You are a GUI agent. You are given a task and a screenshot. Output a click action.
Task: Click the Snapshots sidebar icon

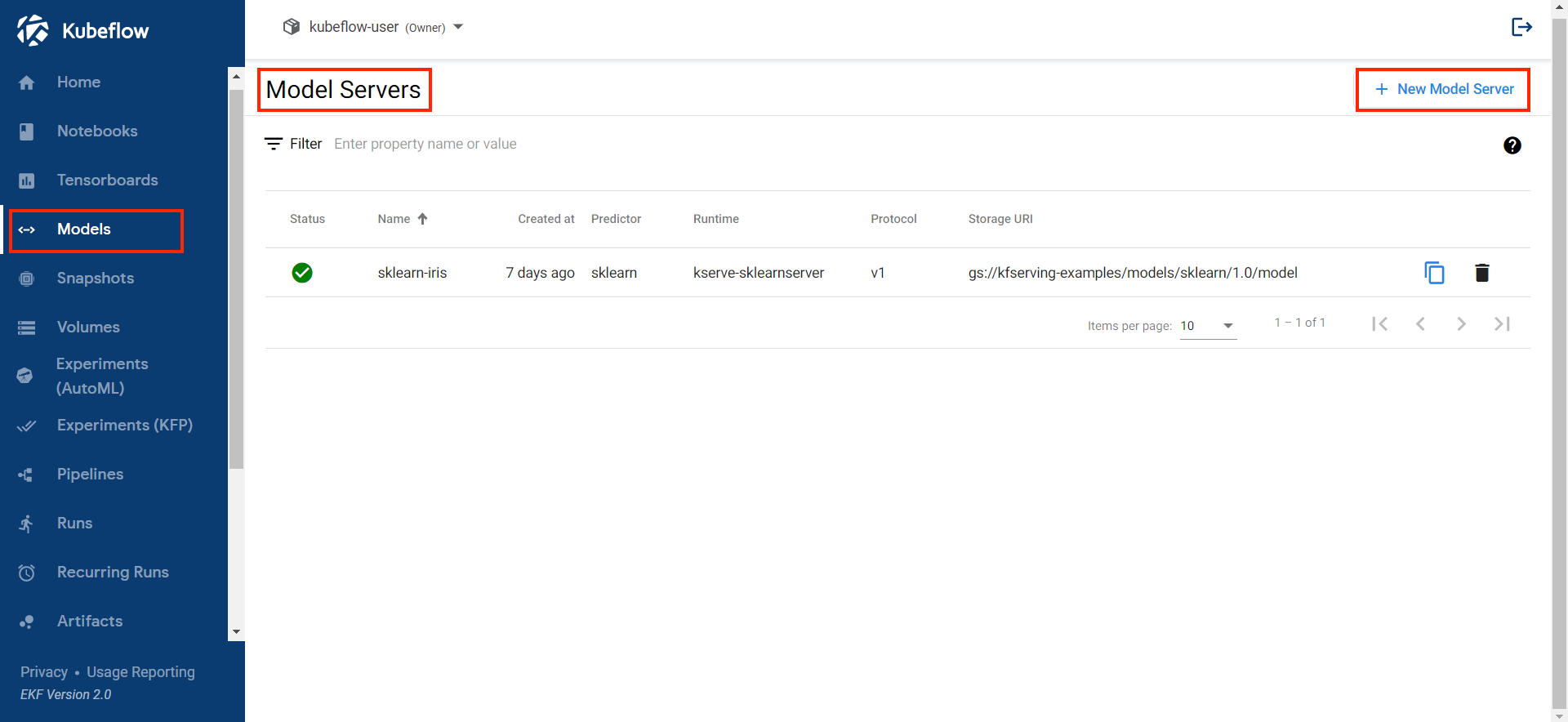pyautogui.click(x=27, y=279)
